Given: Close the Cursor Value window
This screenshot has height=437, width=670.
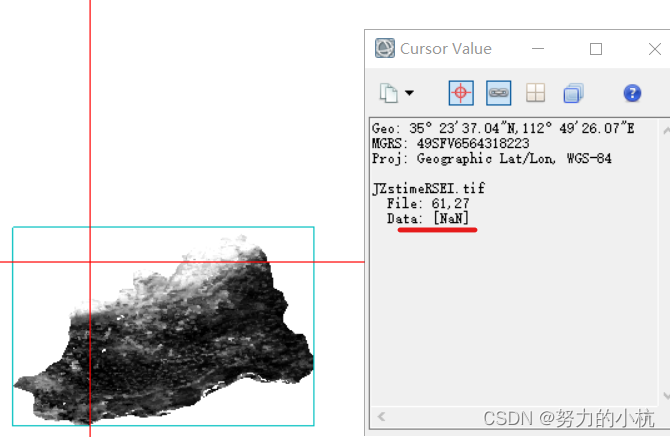Looking at the screenshot, I should [x=655, y=49].
